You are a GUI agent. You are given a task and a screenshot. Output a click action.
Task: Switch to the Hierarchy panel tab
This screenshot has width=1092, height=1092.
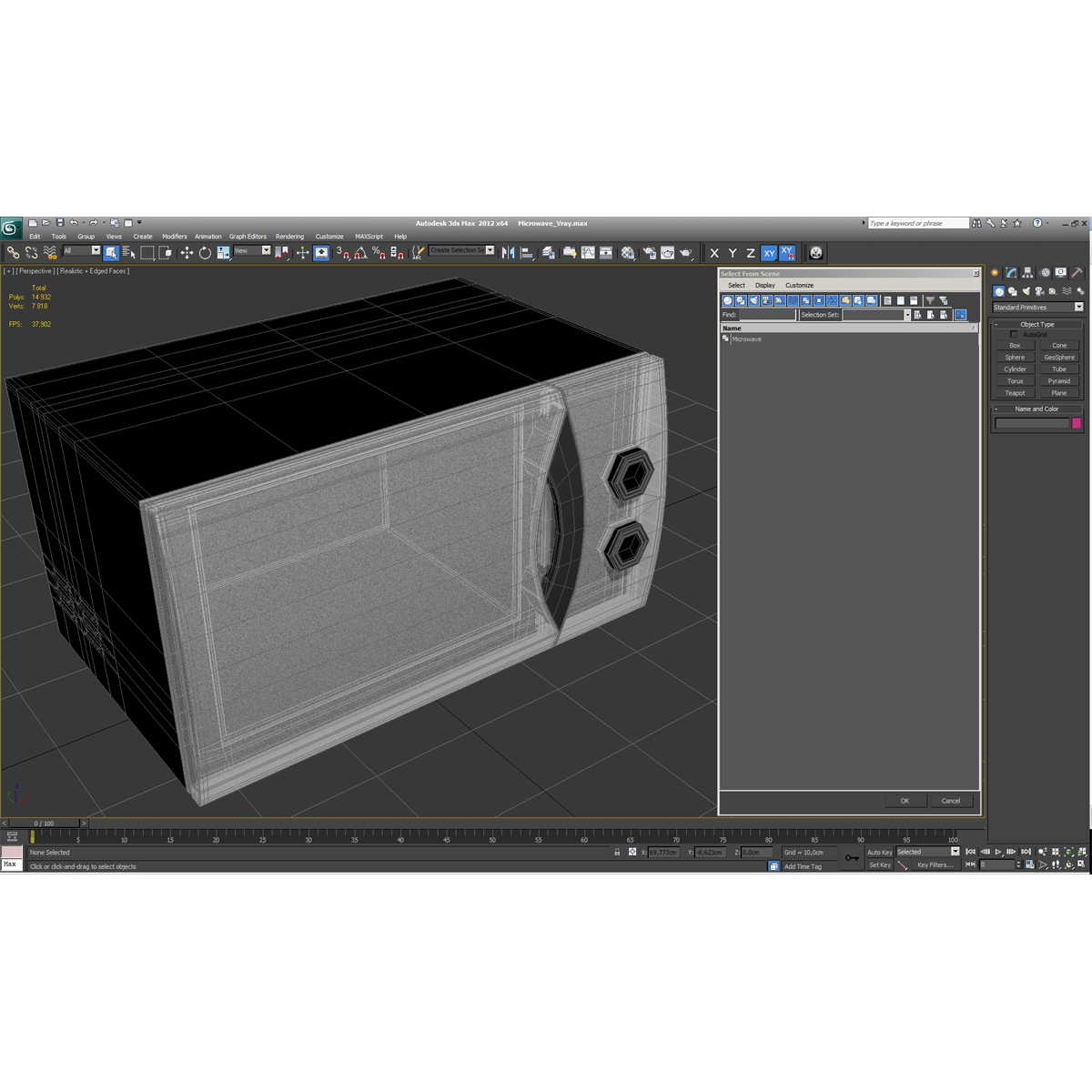[x=1027, y=273]
